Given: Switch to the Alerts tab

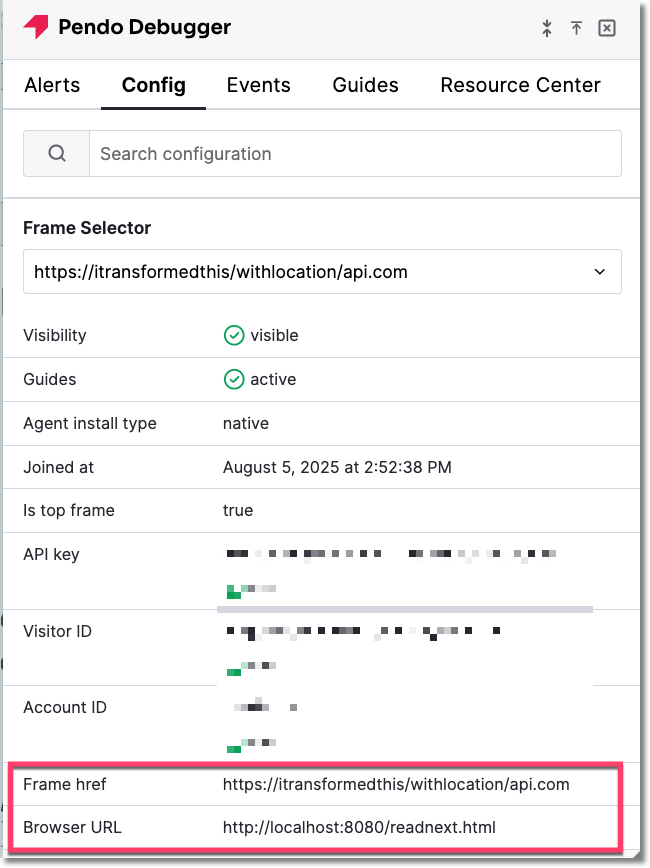Looking at the screenshot, I should pyautogui.click(x=52, y=85).
